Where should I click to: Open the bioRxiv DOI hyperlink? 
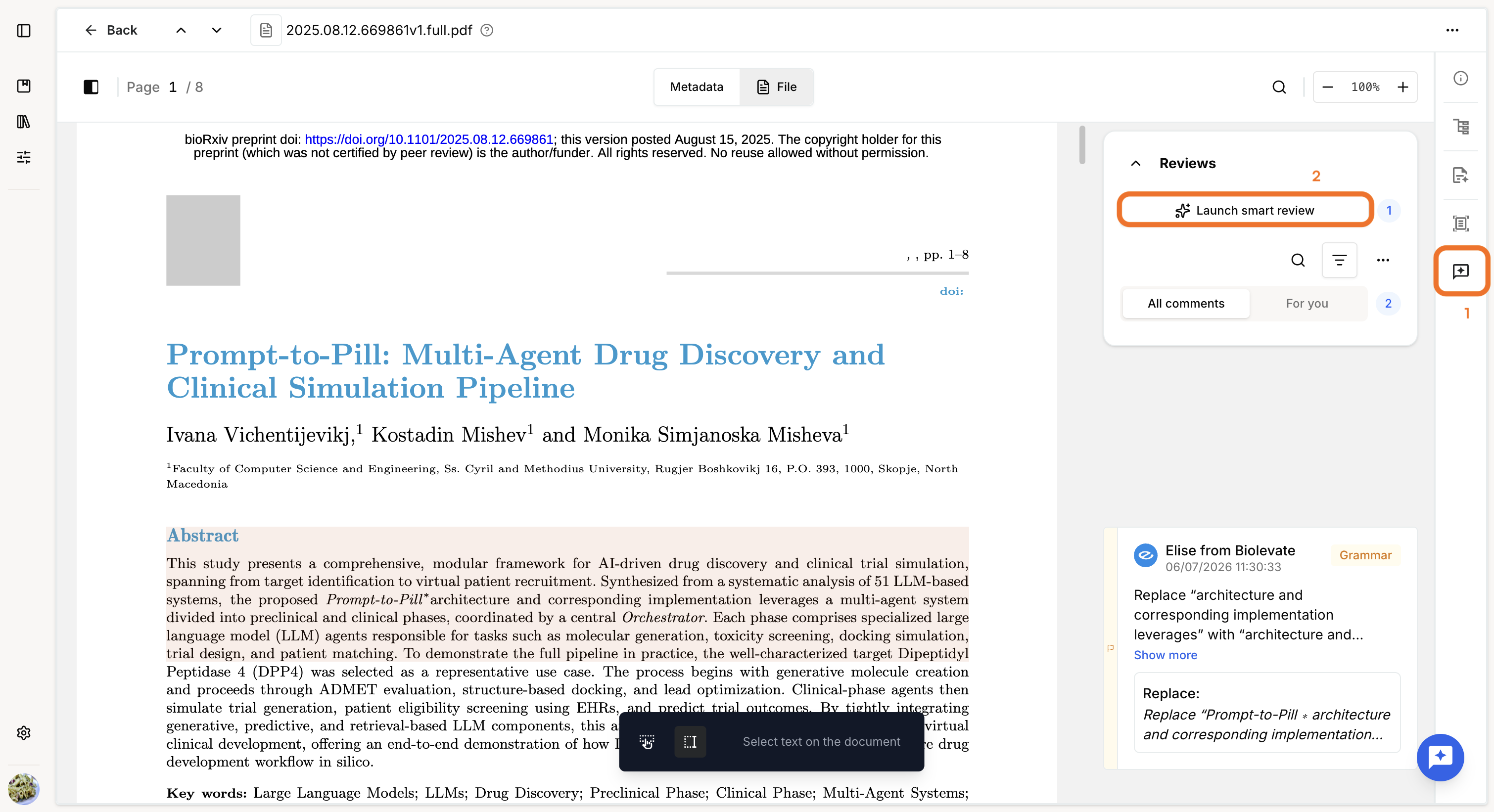click(428, 139)
